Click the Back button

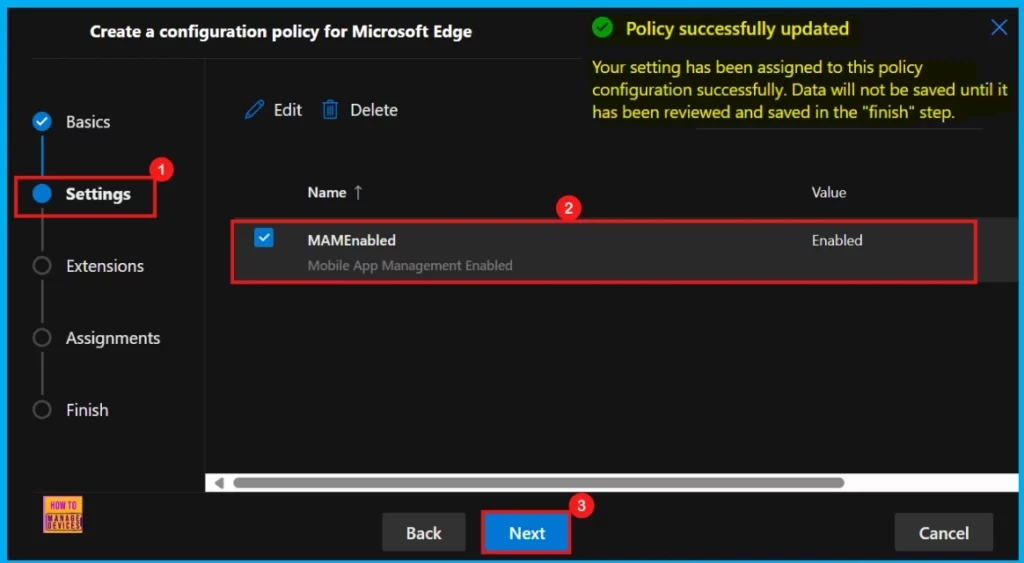point(424,533)
